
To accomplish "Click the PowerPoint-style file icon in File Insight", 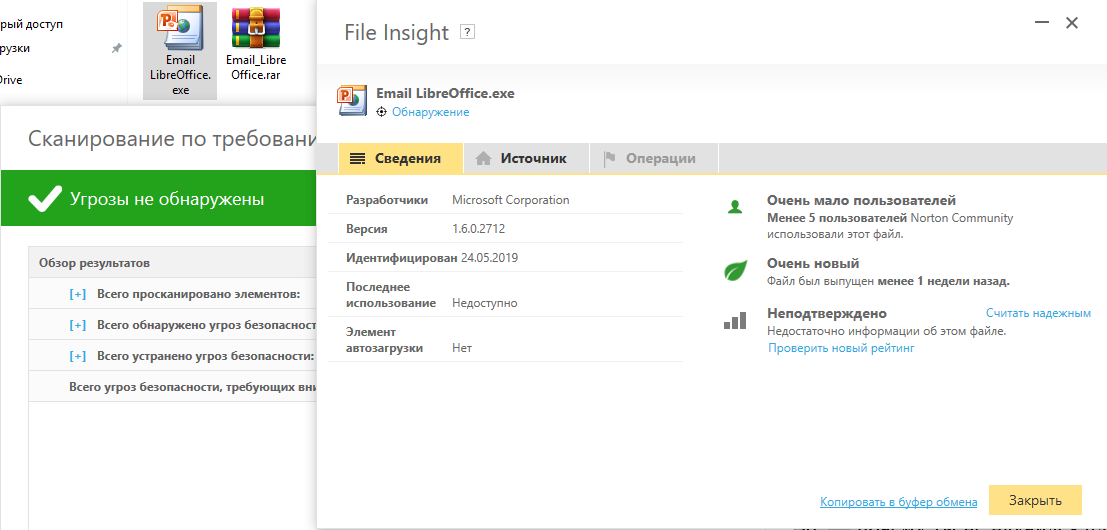I will pyautogui.click(x=353, y=100).
